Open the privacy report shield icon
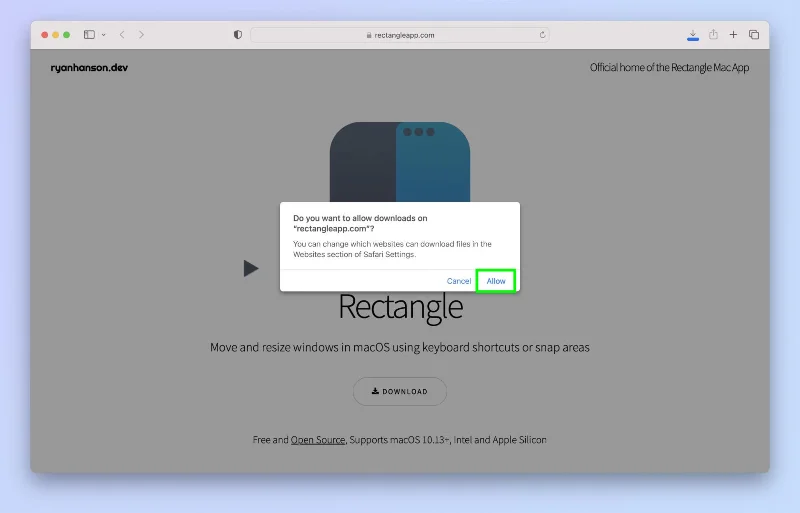Image resolution: width=800 pixels, height=513 pixels. 238,35
